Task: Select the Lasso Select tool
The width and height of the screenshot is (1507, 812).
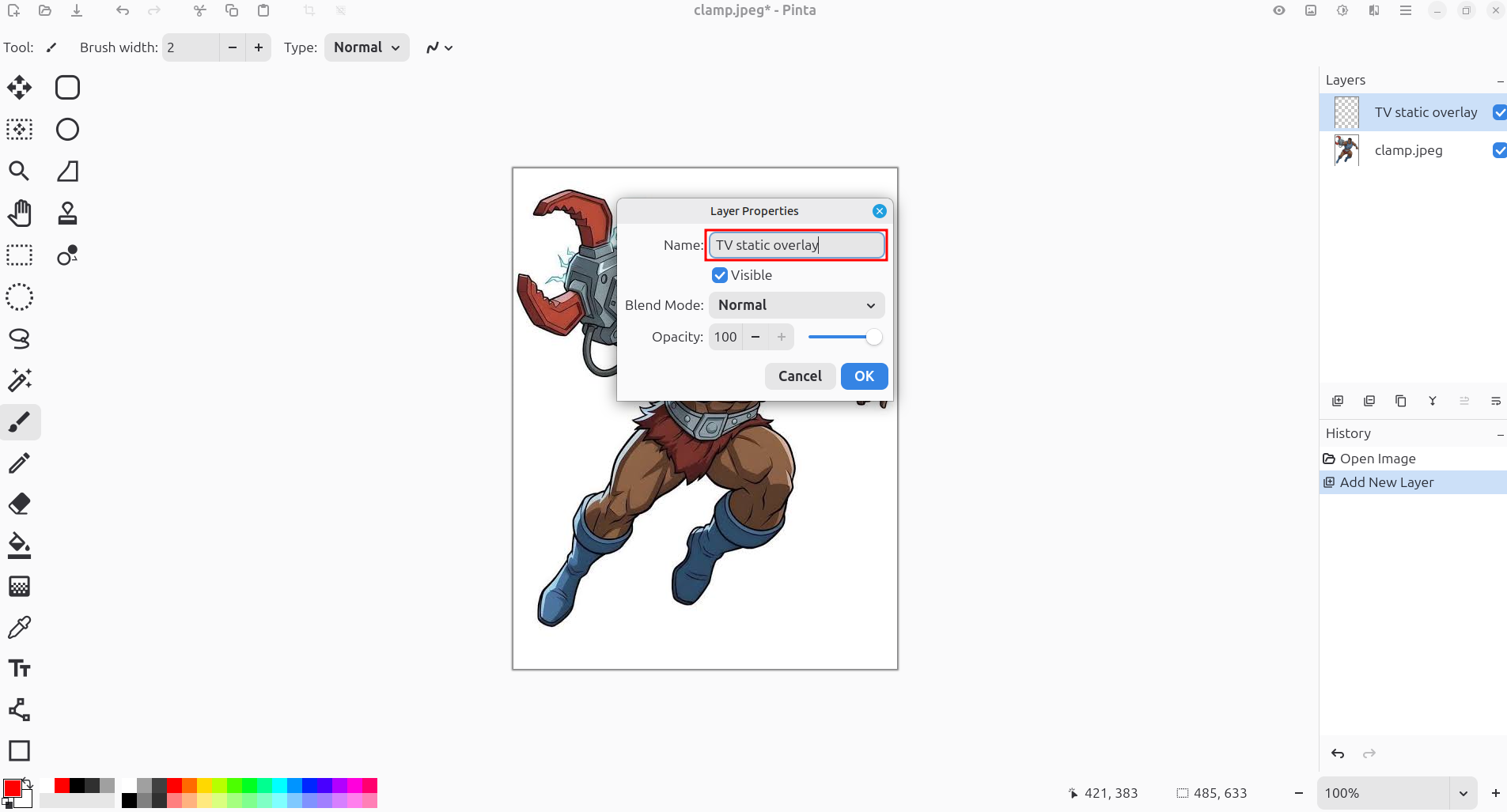Action: pos(20,339)
